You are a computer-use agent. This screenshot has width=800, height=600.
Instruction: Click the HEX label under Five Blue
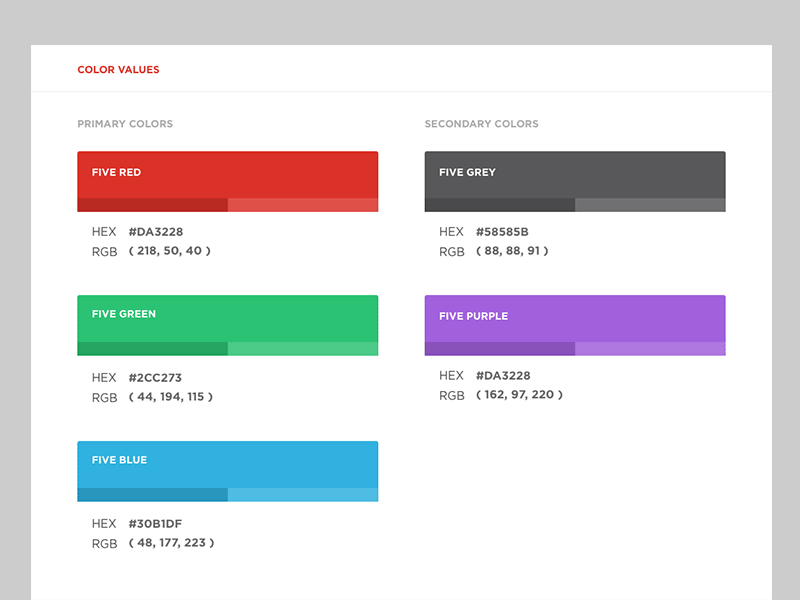click(104, 523)
